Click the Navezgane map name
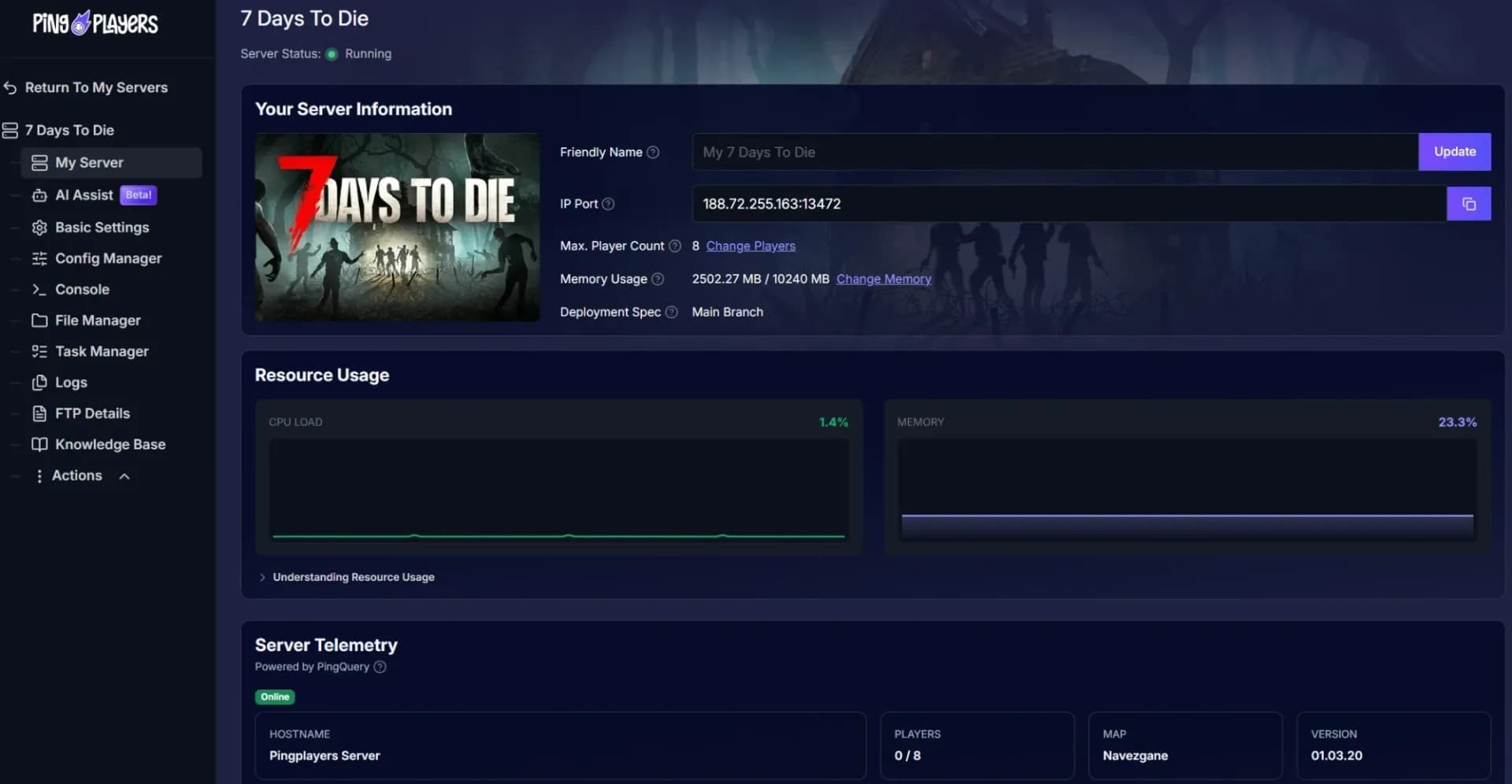This screenshot has width=1512, height=784. (1135, 756)
